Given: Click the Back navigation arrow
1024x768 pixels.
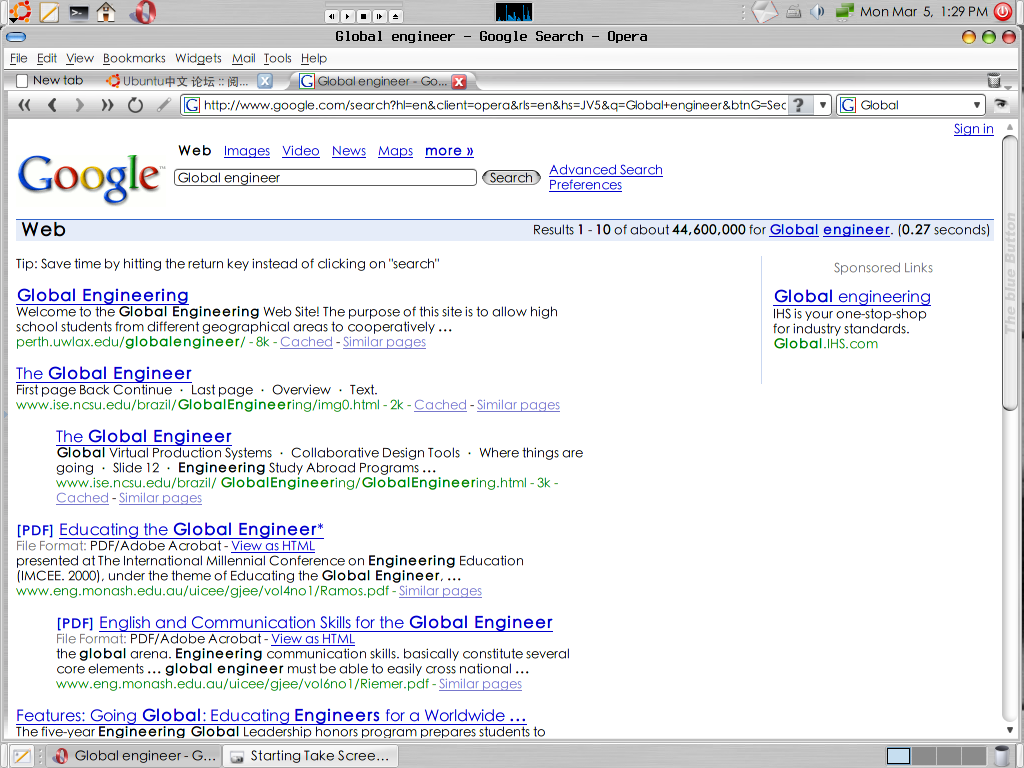Looking at the screenshot, I should click(x=52, y=104).
